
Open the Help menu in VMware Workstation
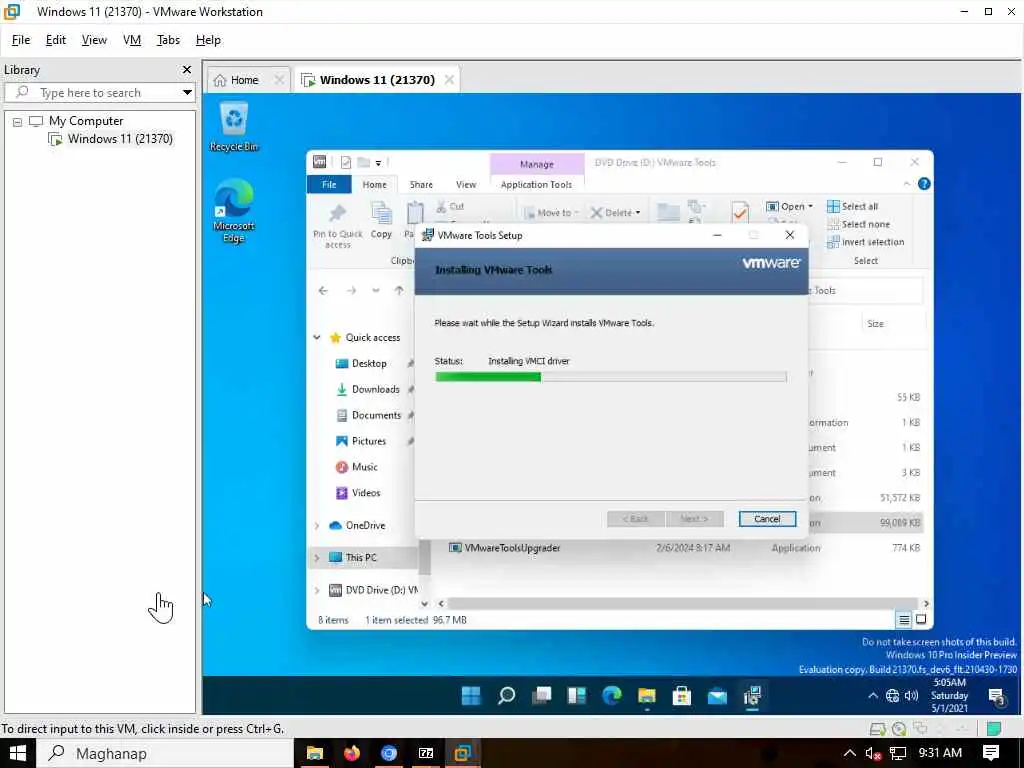[x=208, y=40]
